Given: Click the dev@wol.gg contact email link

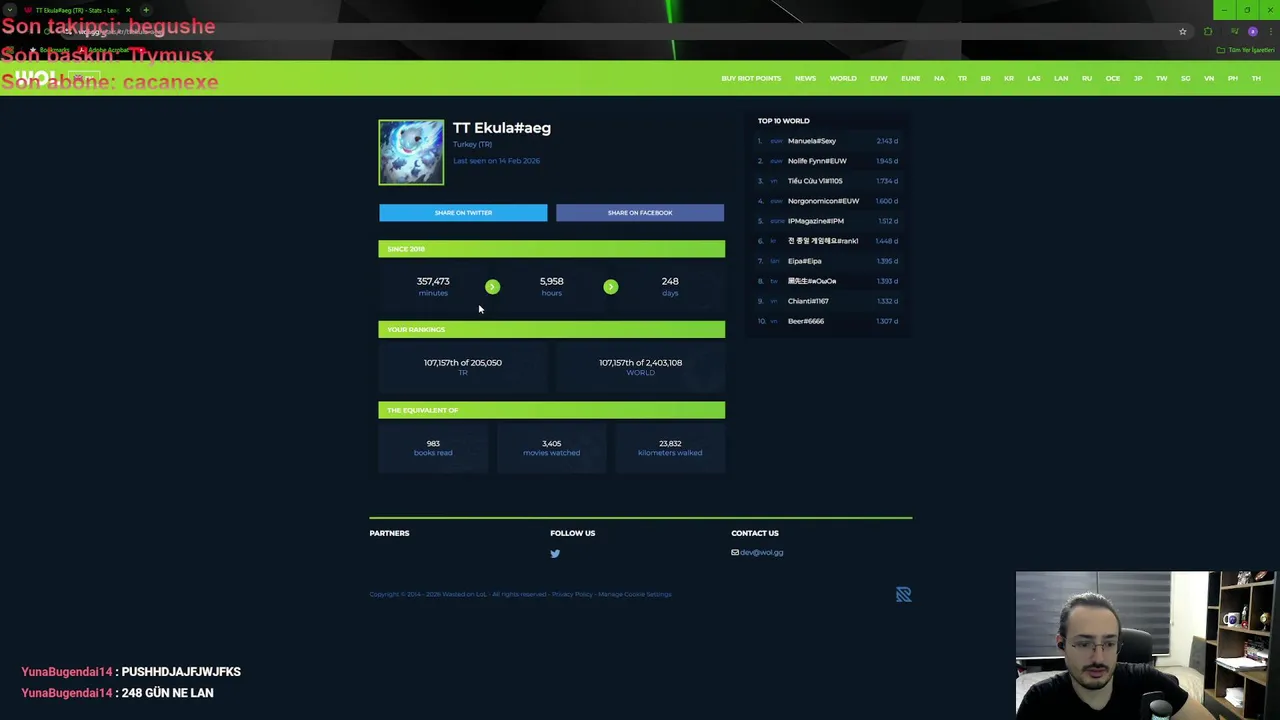Looking at the screenshot, I should tap(761, 552).
